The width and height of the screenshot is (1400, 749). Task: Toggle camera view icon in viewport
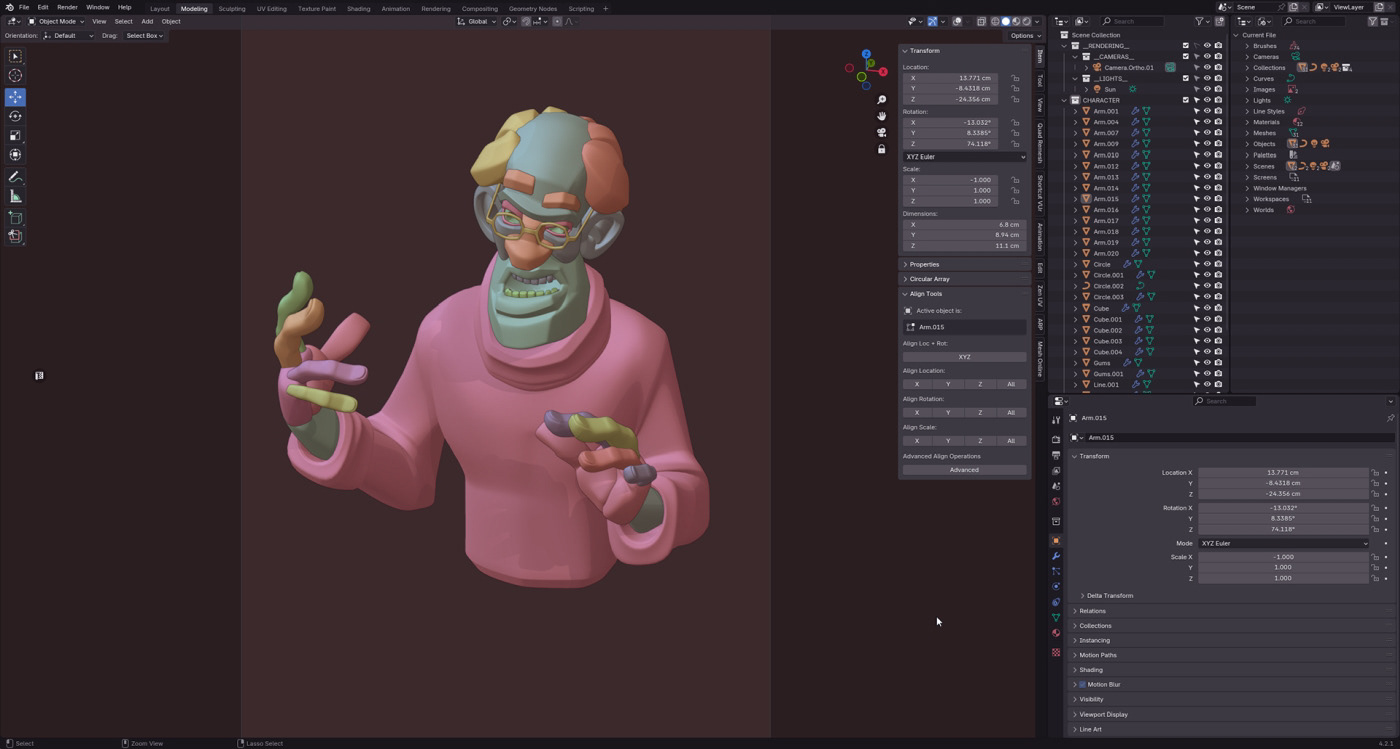(x=881, y=133)
